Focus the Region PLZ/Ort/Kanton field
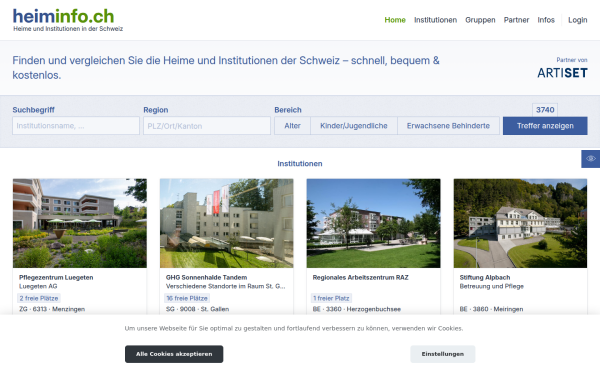Viewport: 600px width, 375px height. [207, 126]
